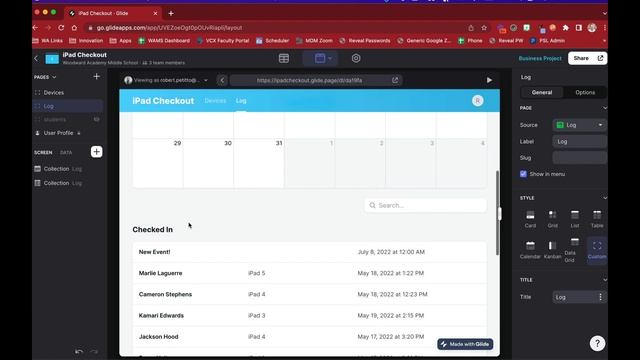This screenshot has height=360, width=640.
Task: Switch to the General tab
Action: pyautogui.click(x=542, y=92)
